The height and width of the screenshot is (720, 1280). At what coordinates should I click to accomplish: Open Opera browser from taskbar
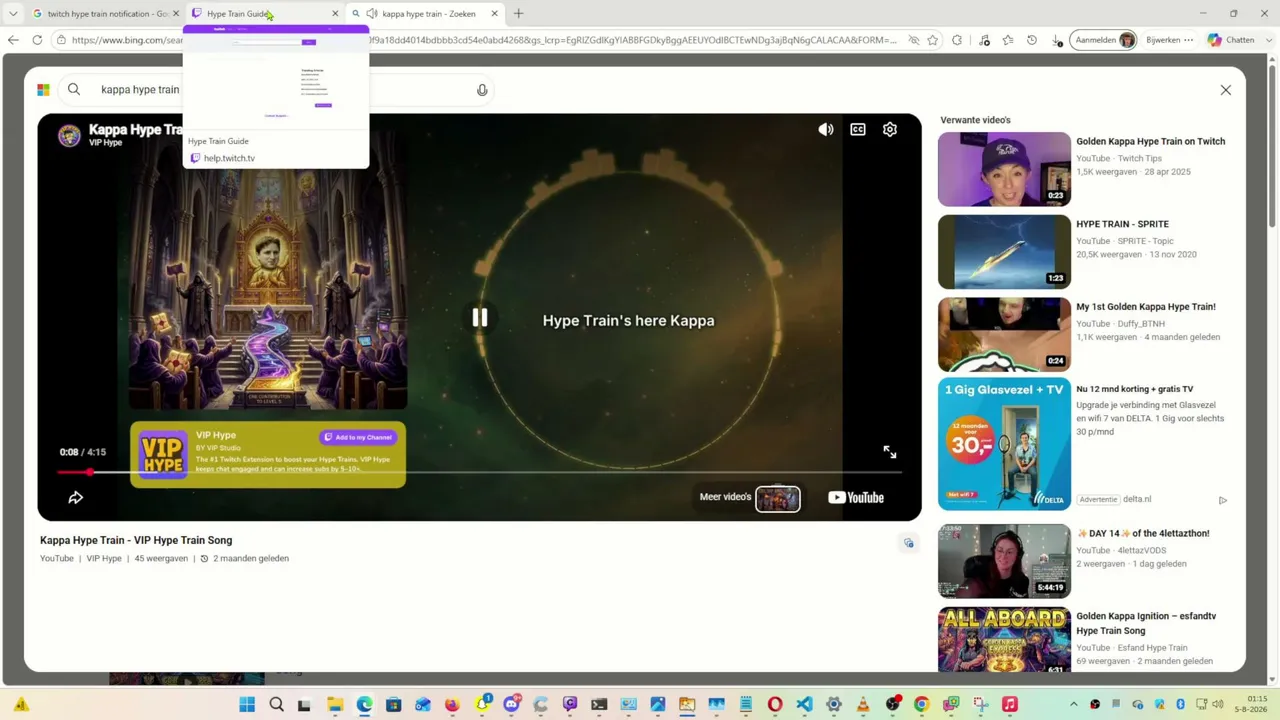click(x=775, y=705)
